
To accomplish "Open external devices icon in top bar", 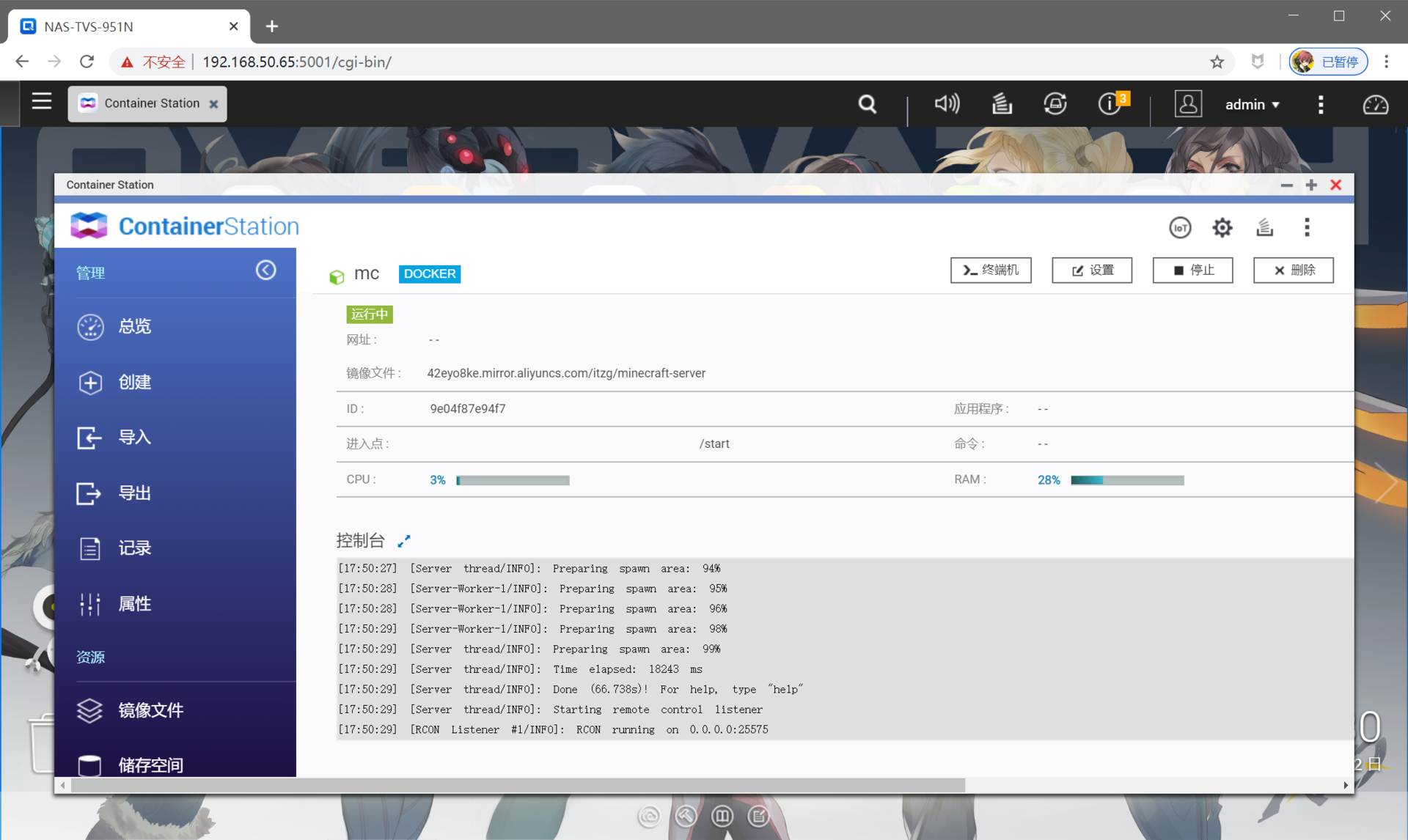I will (1055, 104).
